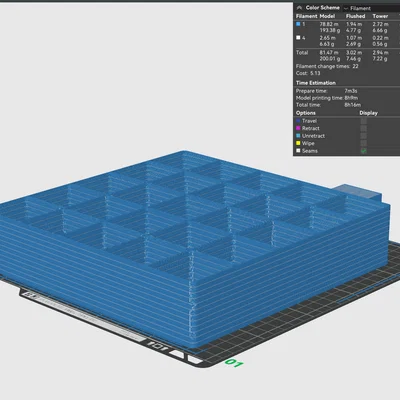The height and width of the screenshot is (400, 400).
Task: Enable the Travel display checkbox
Action: [x=364, y=121]
